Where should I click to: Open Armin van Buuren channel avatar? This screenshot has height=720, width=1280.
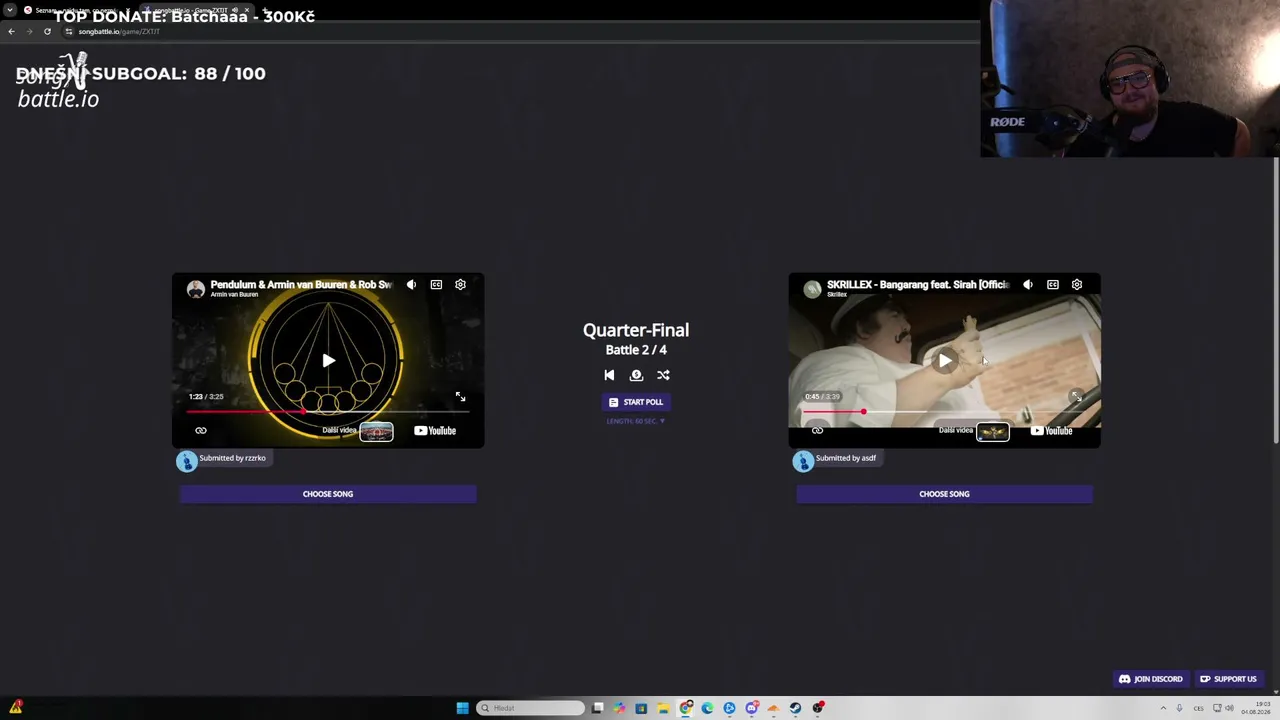[196, 289]
